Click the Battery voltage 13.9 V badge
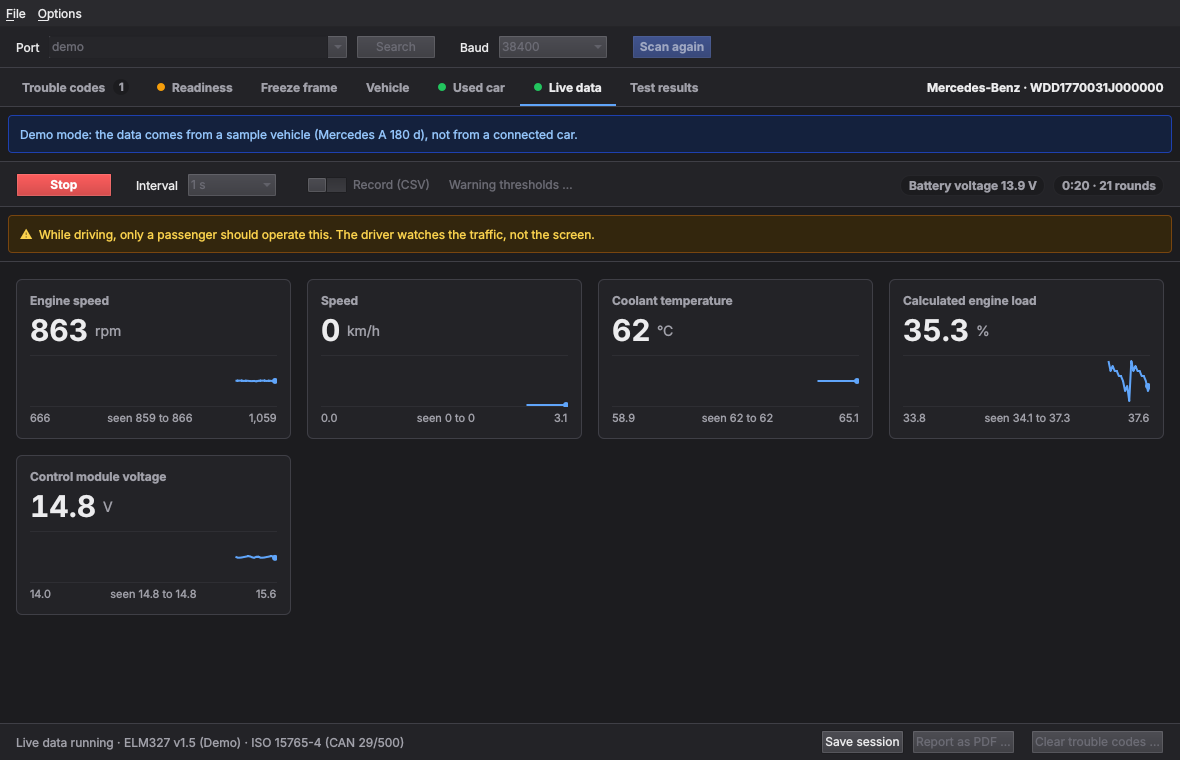 [972, 186]
